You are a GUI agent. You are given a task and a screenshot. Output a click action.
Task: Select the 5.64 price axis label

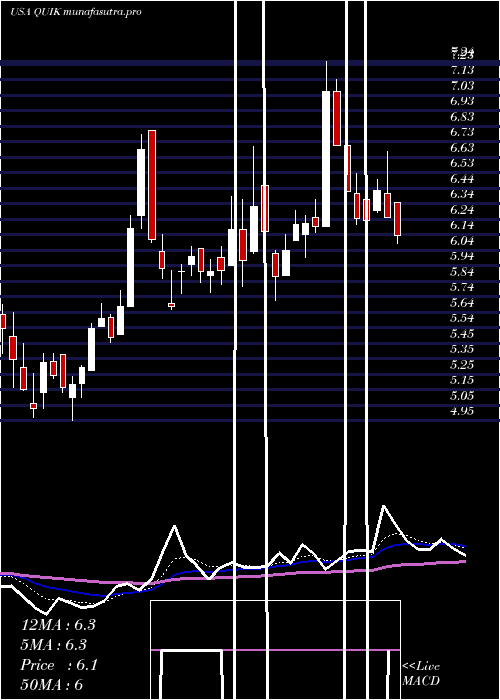pyautogui.click(x=462, y=303)
